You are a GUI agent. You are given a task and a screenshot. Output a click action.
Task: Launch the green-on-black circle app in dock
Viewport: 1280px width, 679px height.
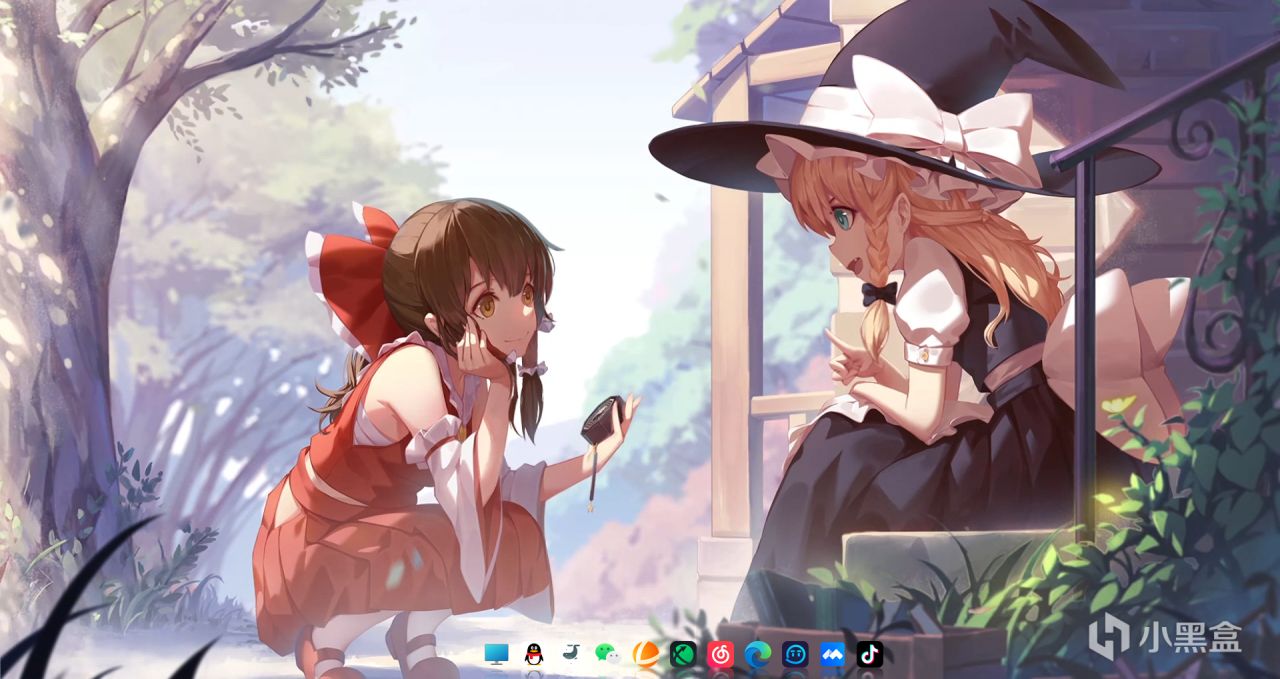pos(682,654)
